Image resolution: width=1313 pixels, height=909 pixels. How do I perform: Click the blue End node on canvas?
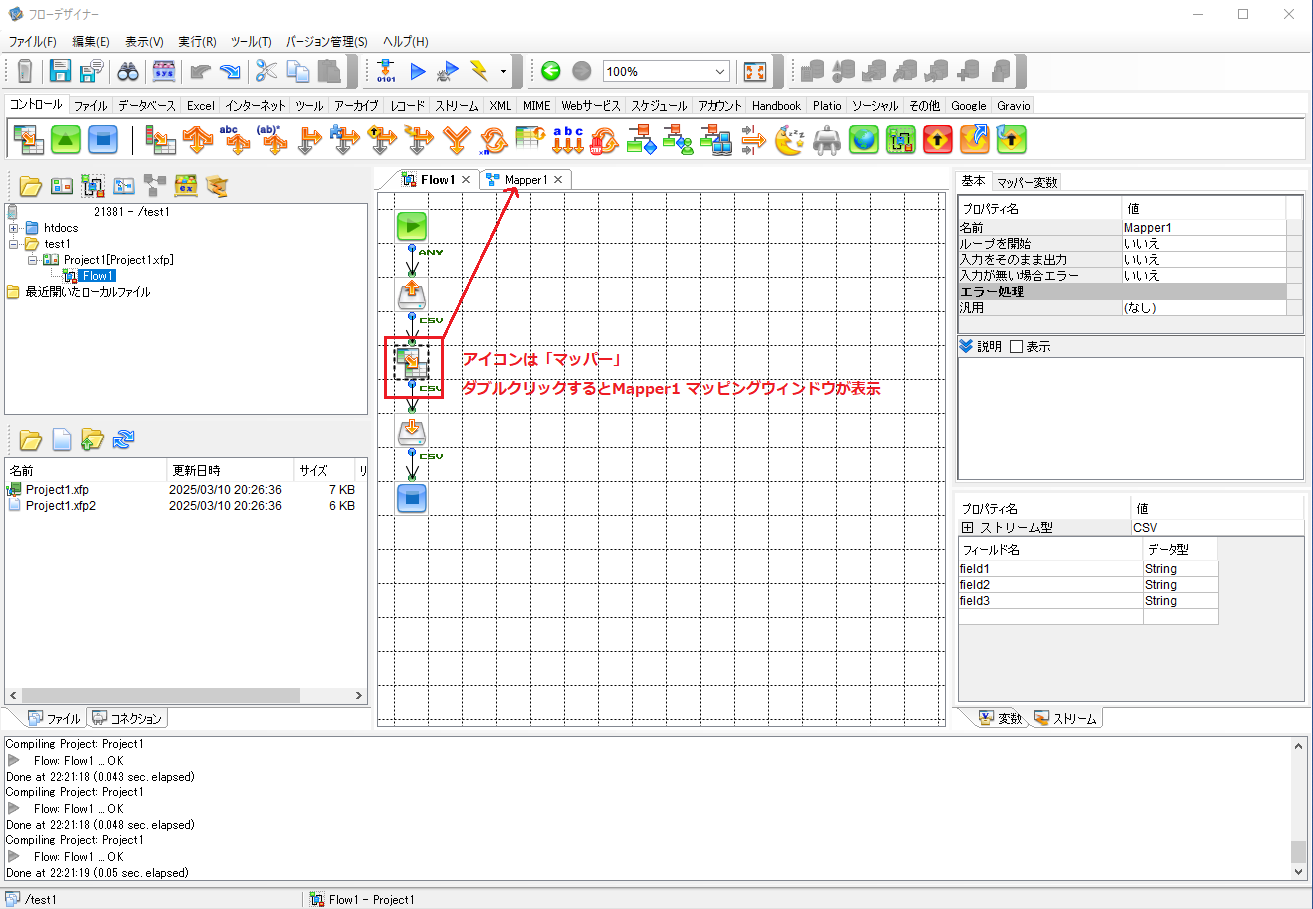tap(412, 498)
